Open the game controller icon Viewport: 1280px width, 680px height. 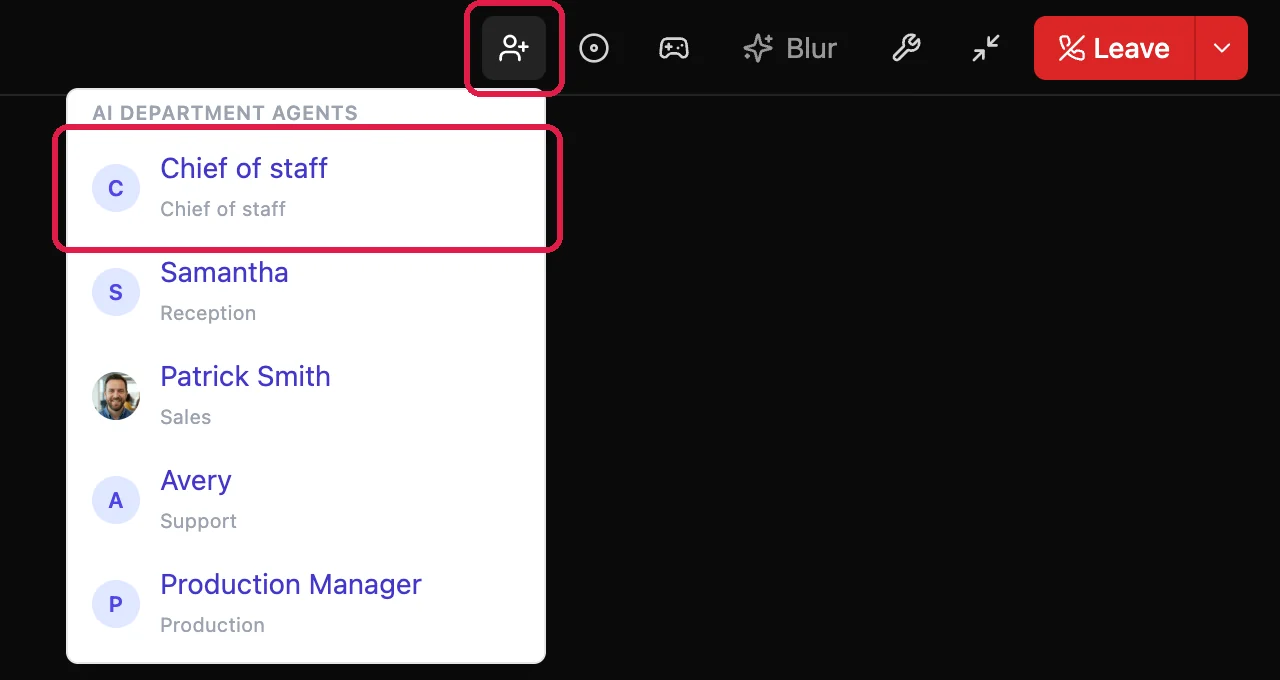pos(674,48)
